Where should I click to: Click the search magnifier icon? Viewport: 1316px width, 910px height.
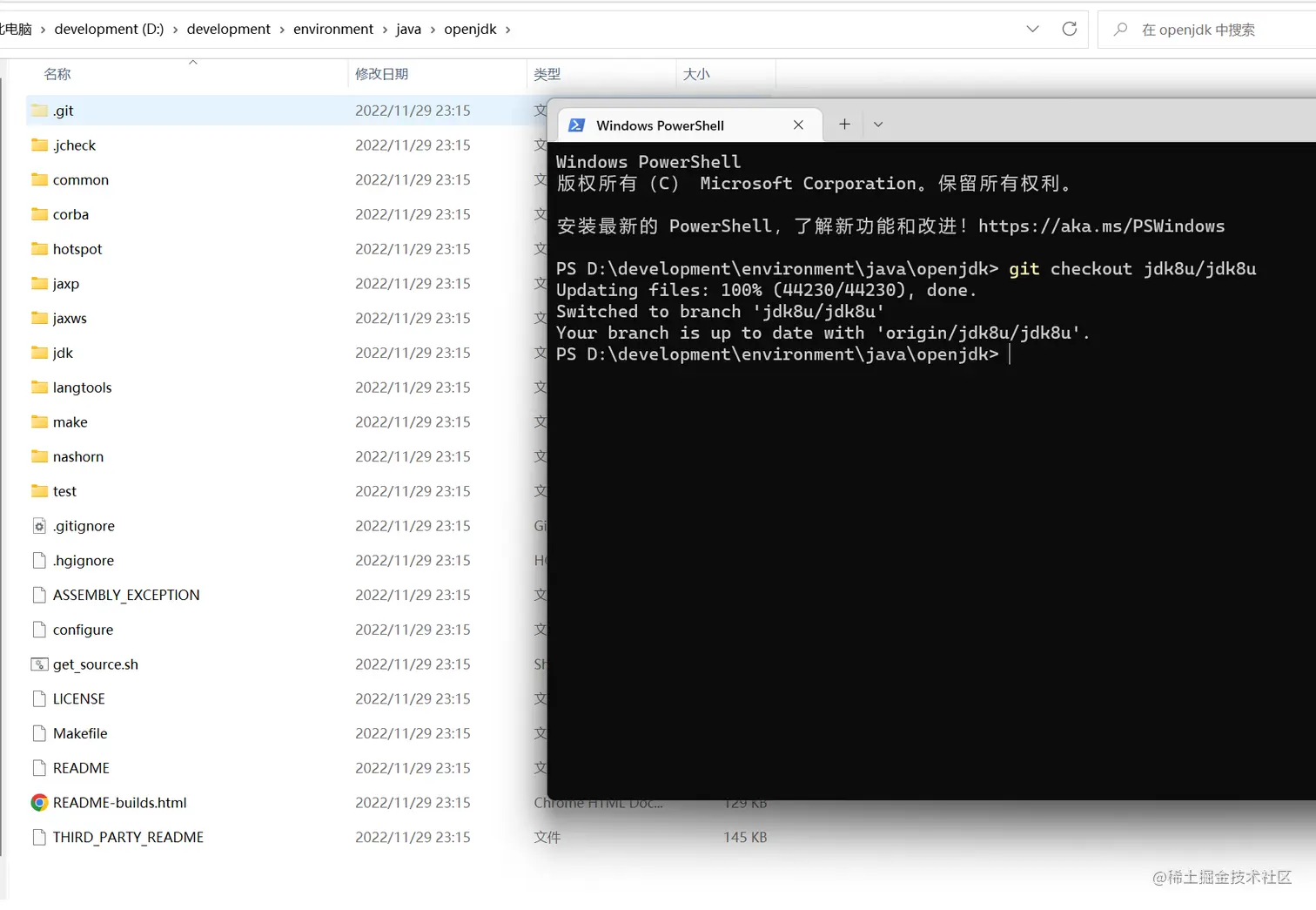tap(1120, 30)
